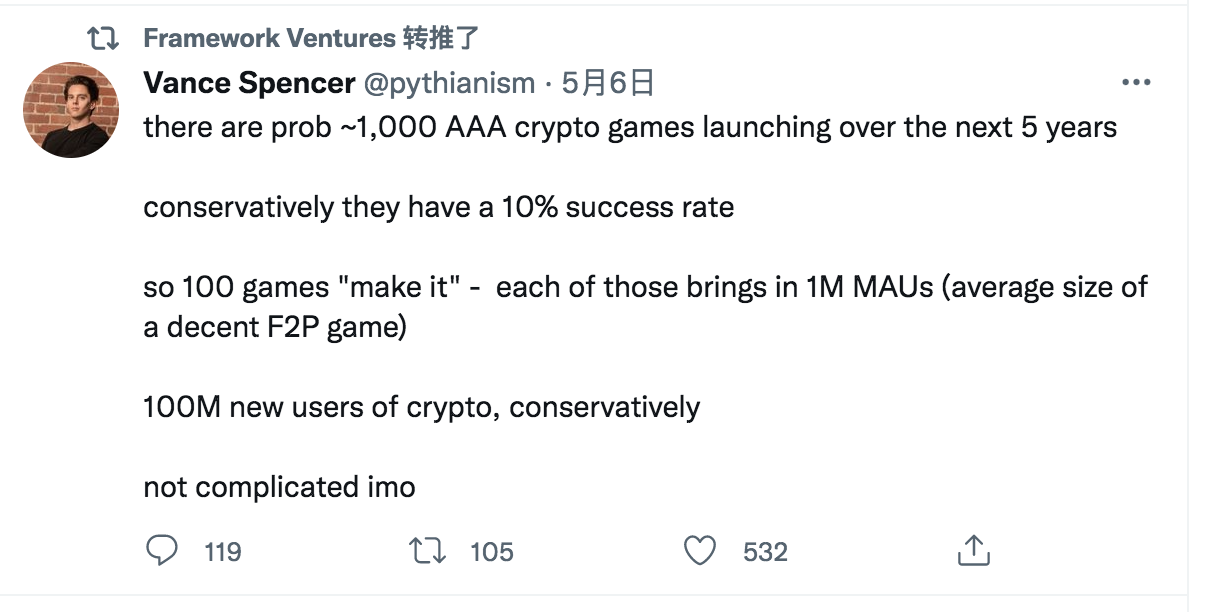This screenshot has height=612, width=1208.
Task: Click the Framework Ventures 转推了 label
Action: (x=311, y=39)
